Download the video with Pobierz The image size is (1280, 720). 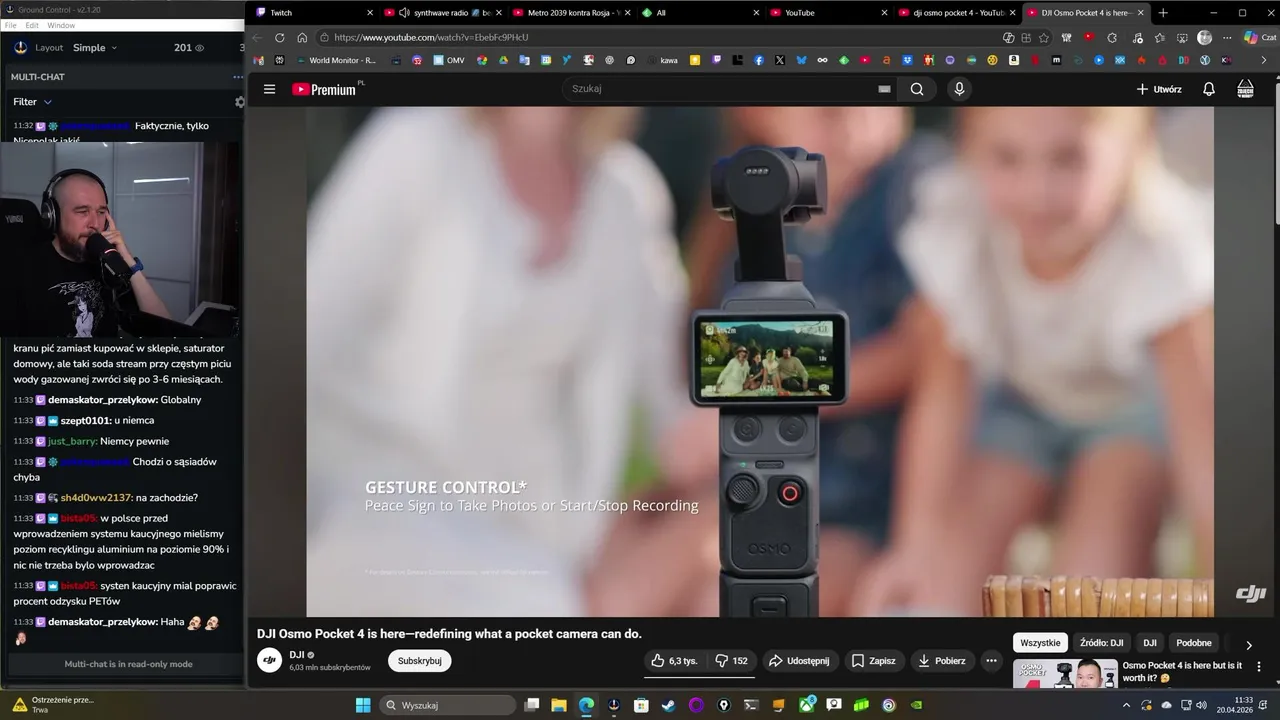coord(942,661)
